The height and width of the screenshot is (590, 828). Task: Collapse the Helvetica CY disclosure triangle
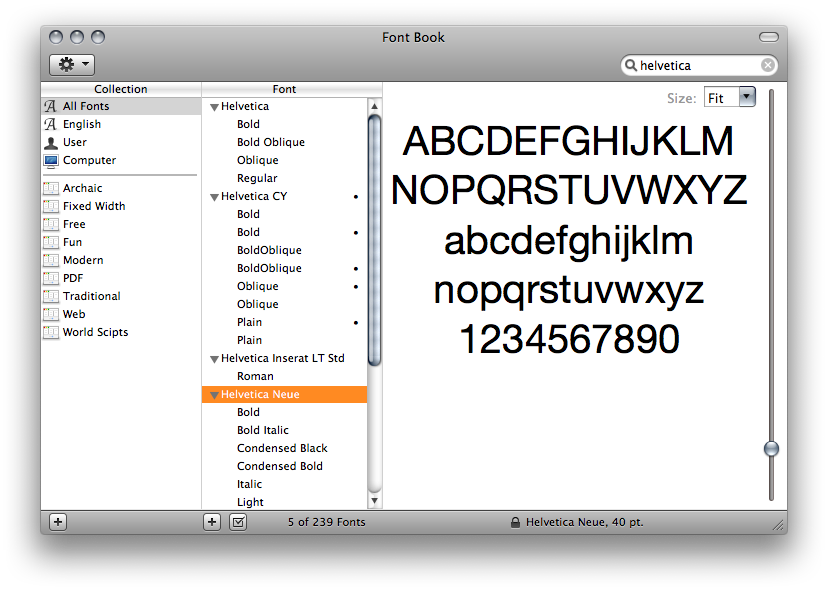coord(214,196)
